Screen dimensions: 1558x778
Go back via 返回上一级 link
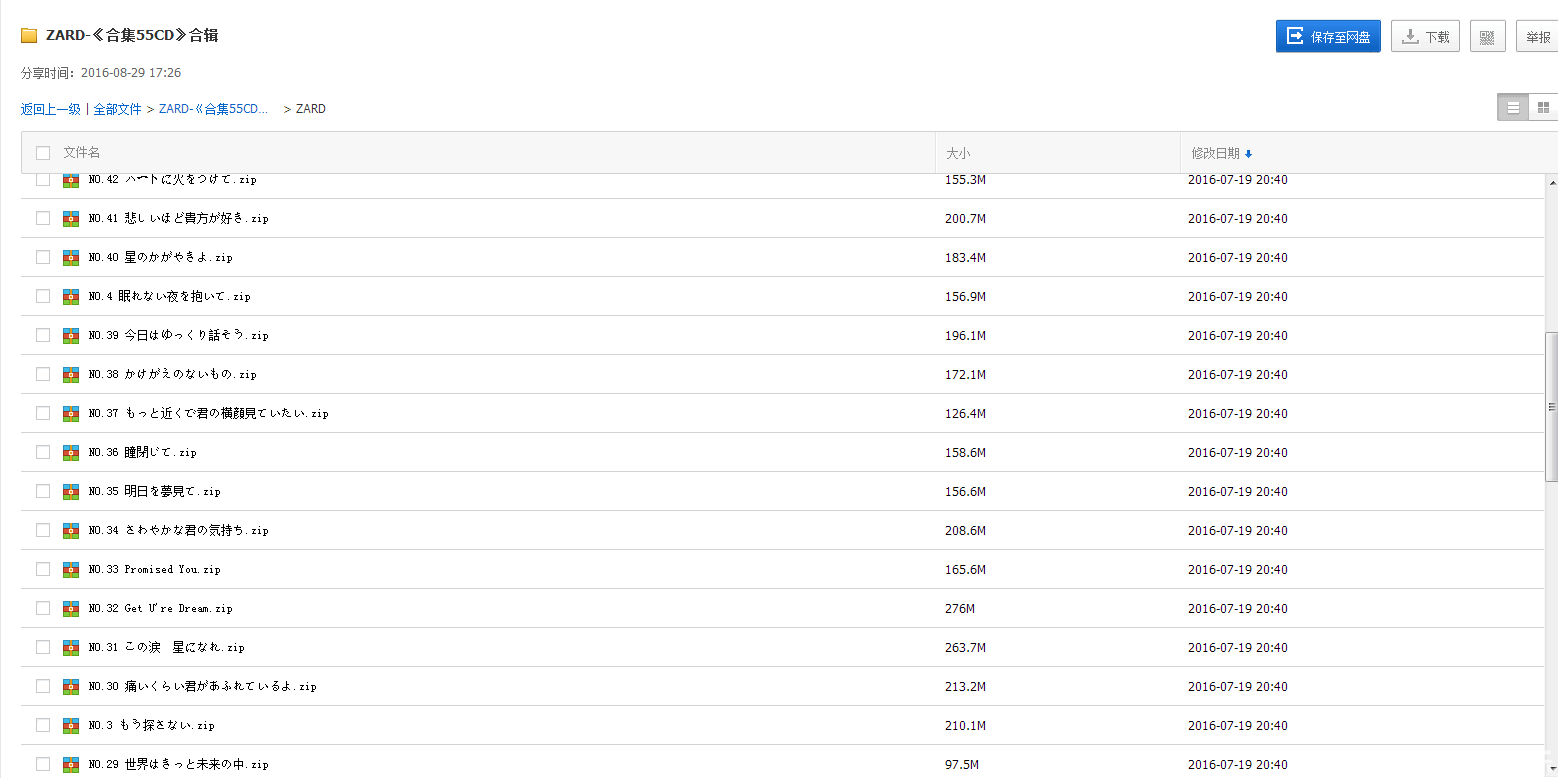(51, 109)
